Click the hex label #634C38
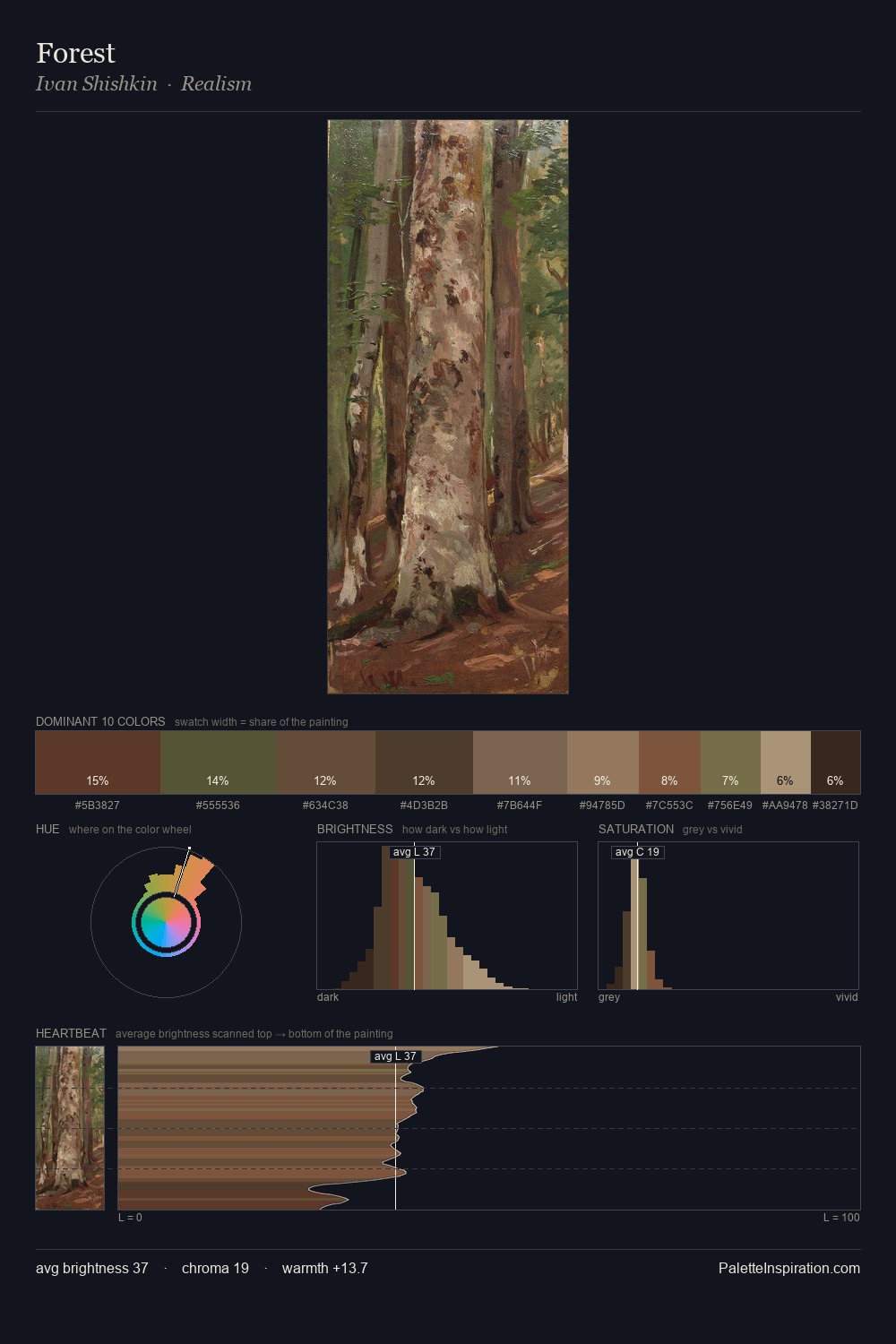Viewport: 896px width, 1344px height. (x=325, y=806)
